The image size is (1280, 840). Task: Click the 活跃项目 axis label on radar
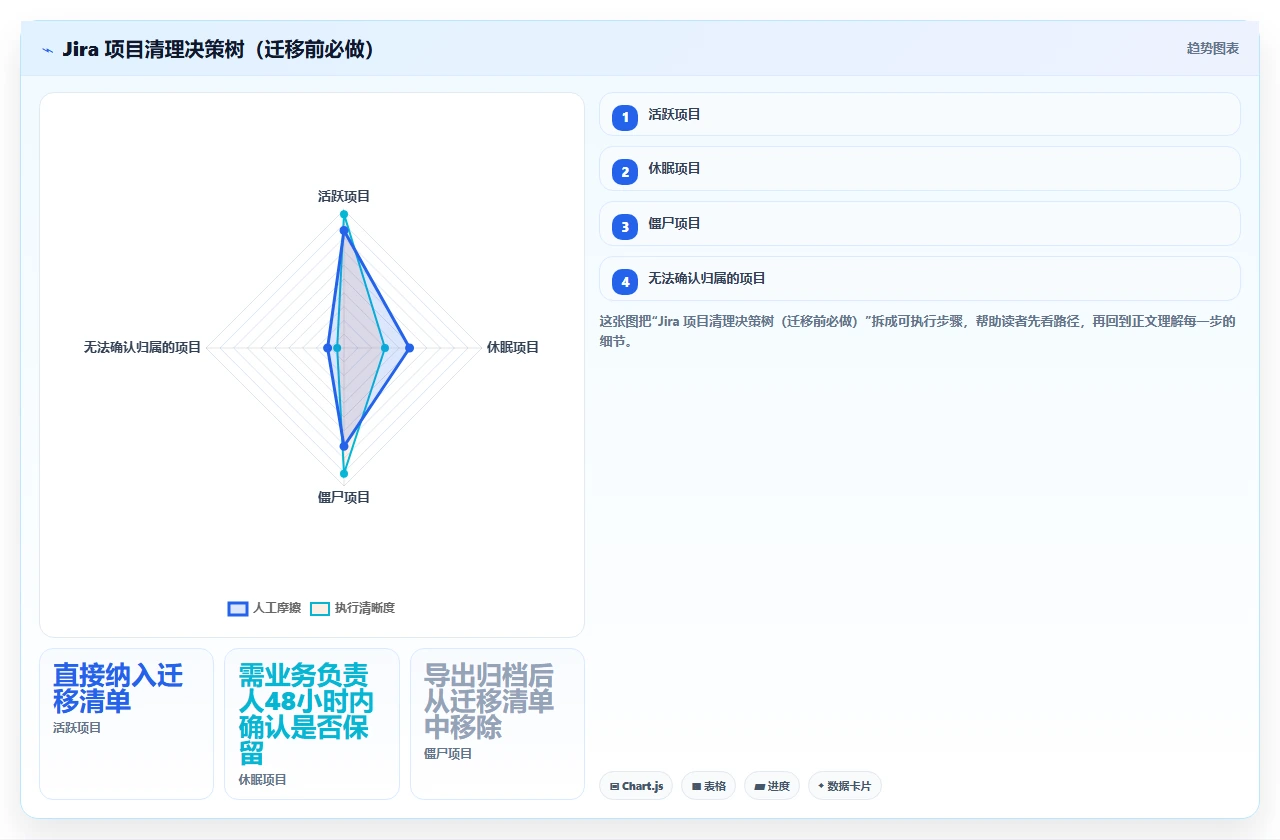[344, 196]
